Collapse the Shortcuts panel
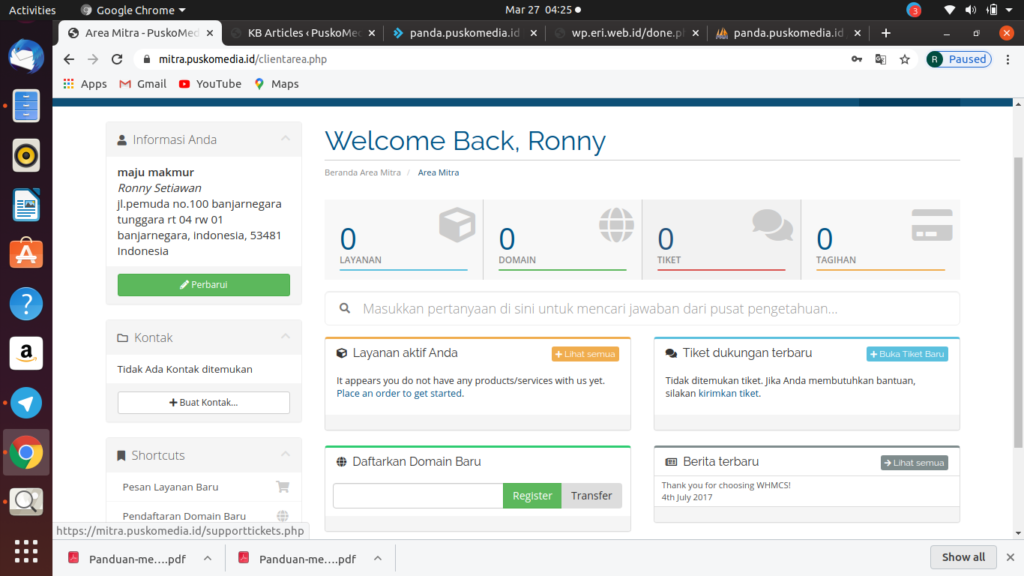1024x576 pixels. [285, 455]
